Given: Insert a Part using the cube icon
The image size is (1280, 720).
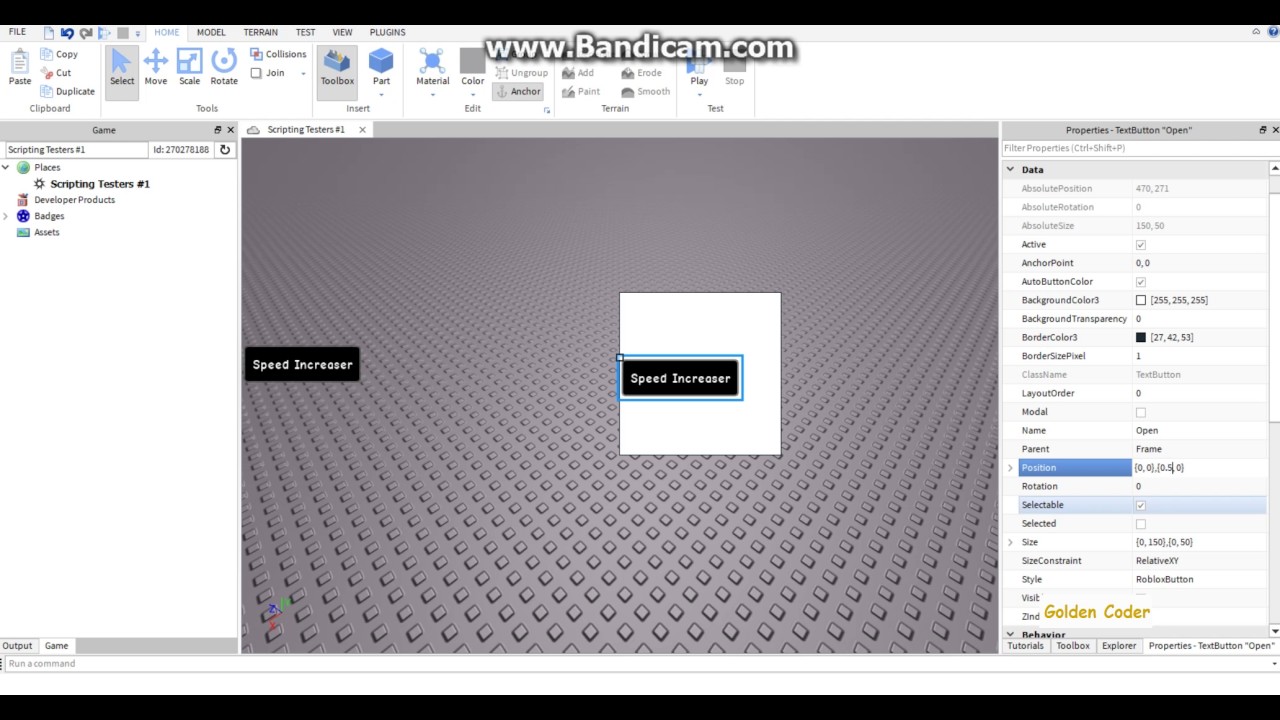Looking at the screenshot, I should [381, 61].
